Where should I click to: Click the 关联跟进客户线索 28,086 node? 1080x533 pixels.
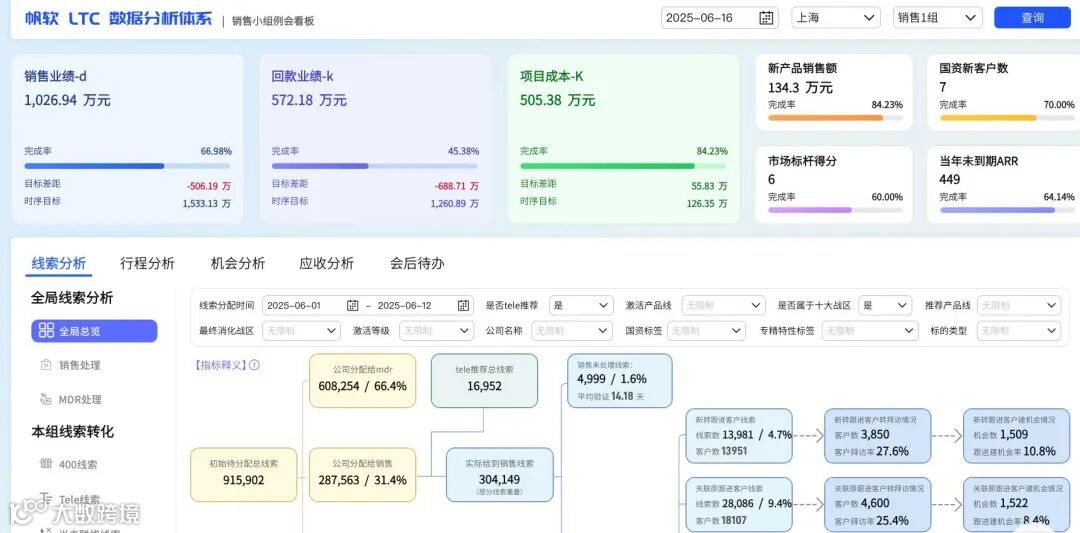click(738, 505)
